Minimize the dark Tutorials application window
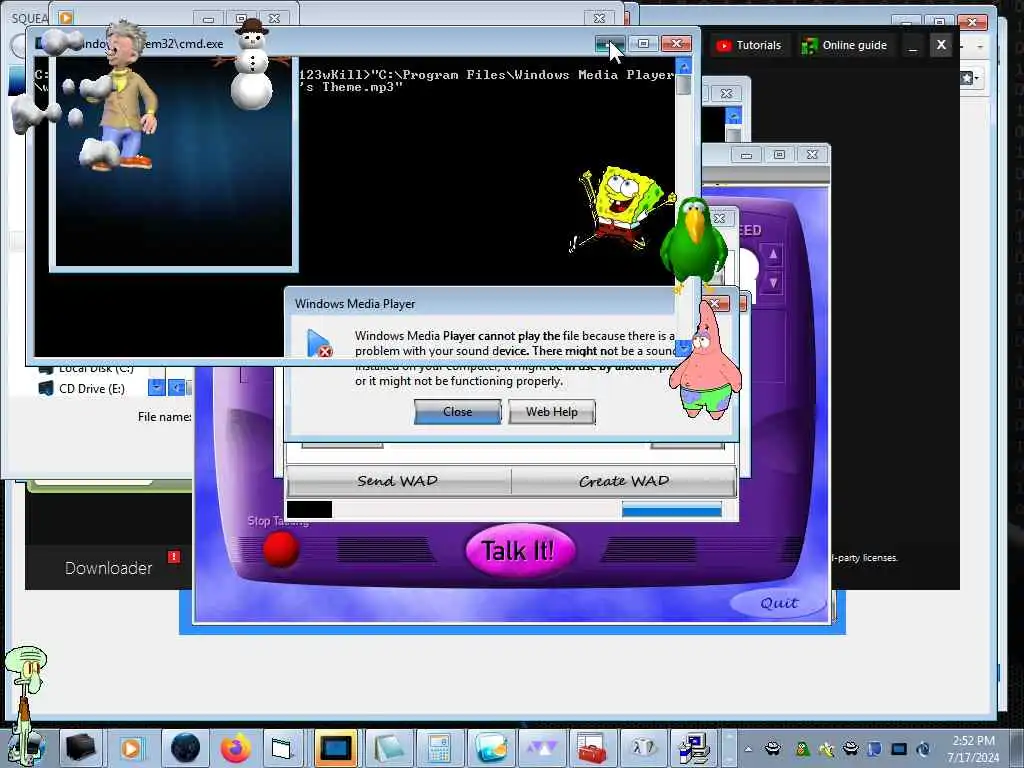 (913, 45)
